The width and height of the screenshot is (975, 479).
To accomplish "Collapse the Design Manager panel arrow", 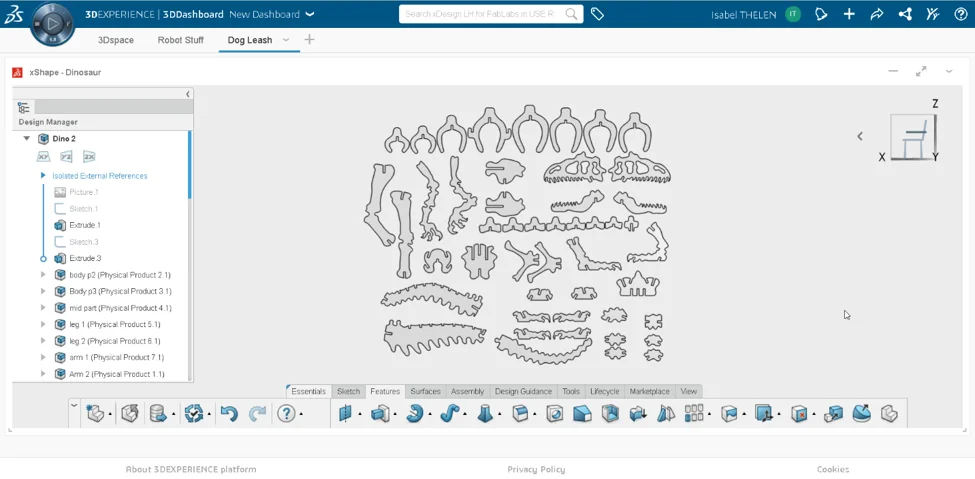I will [188, 94].
